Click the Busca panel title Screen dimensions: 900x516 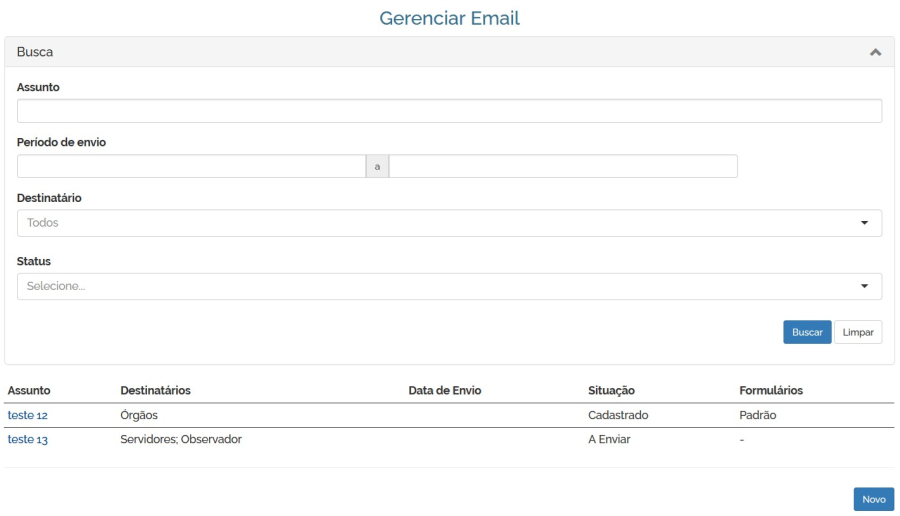(x=34, y=52)
